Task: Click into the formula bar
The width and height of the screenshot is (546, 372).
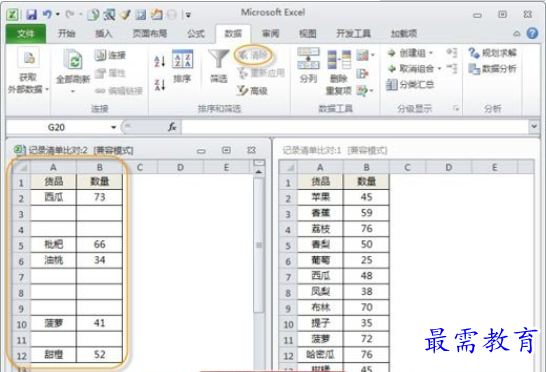Action: pos(354,127)
